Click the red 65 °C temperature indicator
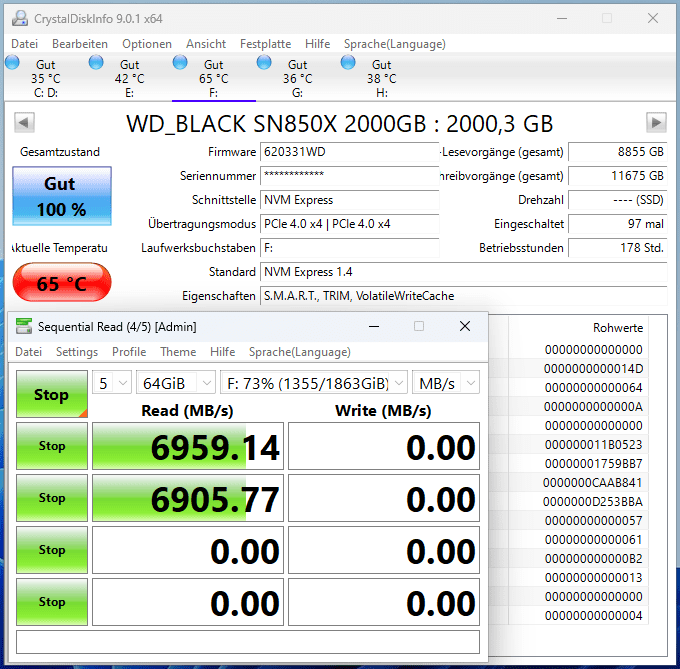 click(62, 283)
